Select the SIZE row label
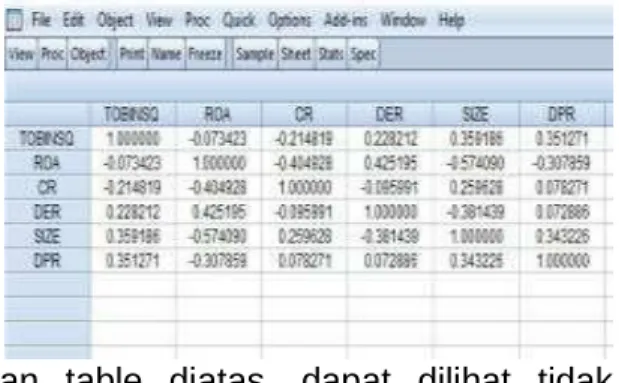Screen dimensions: 619x383 click(47, 236)
